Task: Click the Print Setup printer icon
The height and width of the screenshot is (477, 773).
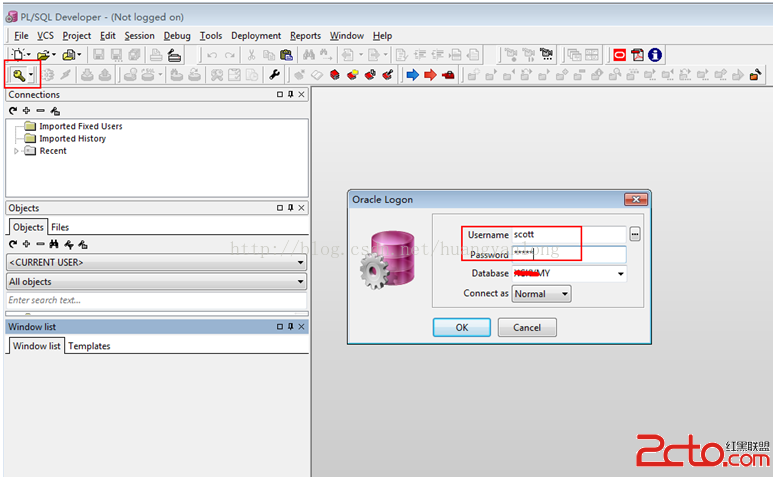Action: pos(174,55)
